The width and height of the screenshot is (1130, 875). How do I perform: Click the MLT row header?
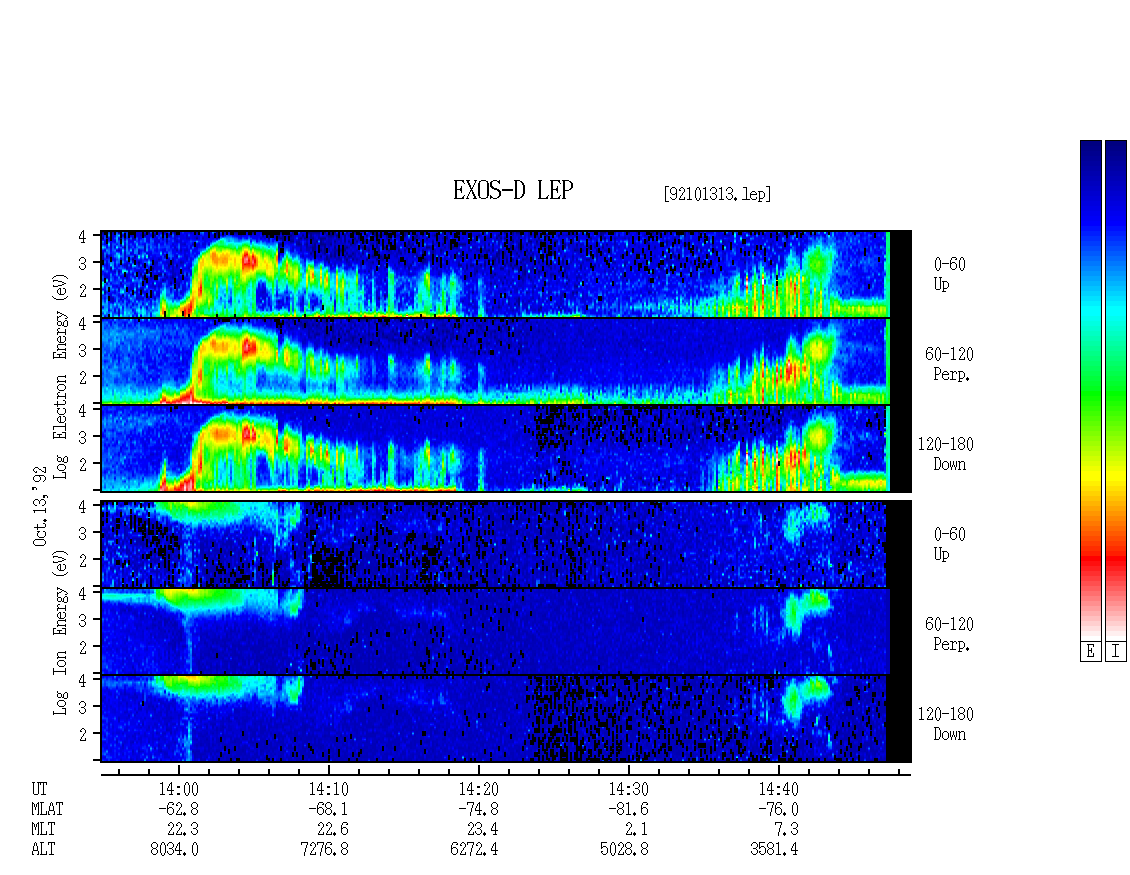point(43,830)
